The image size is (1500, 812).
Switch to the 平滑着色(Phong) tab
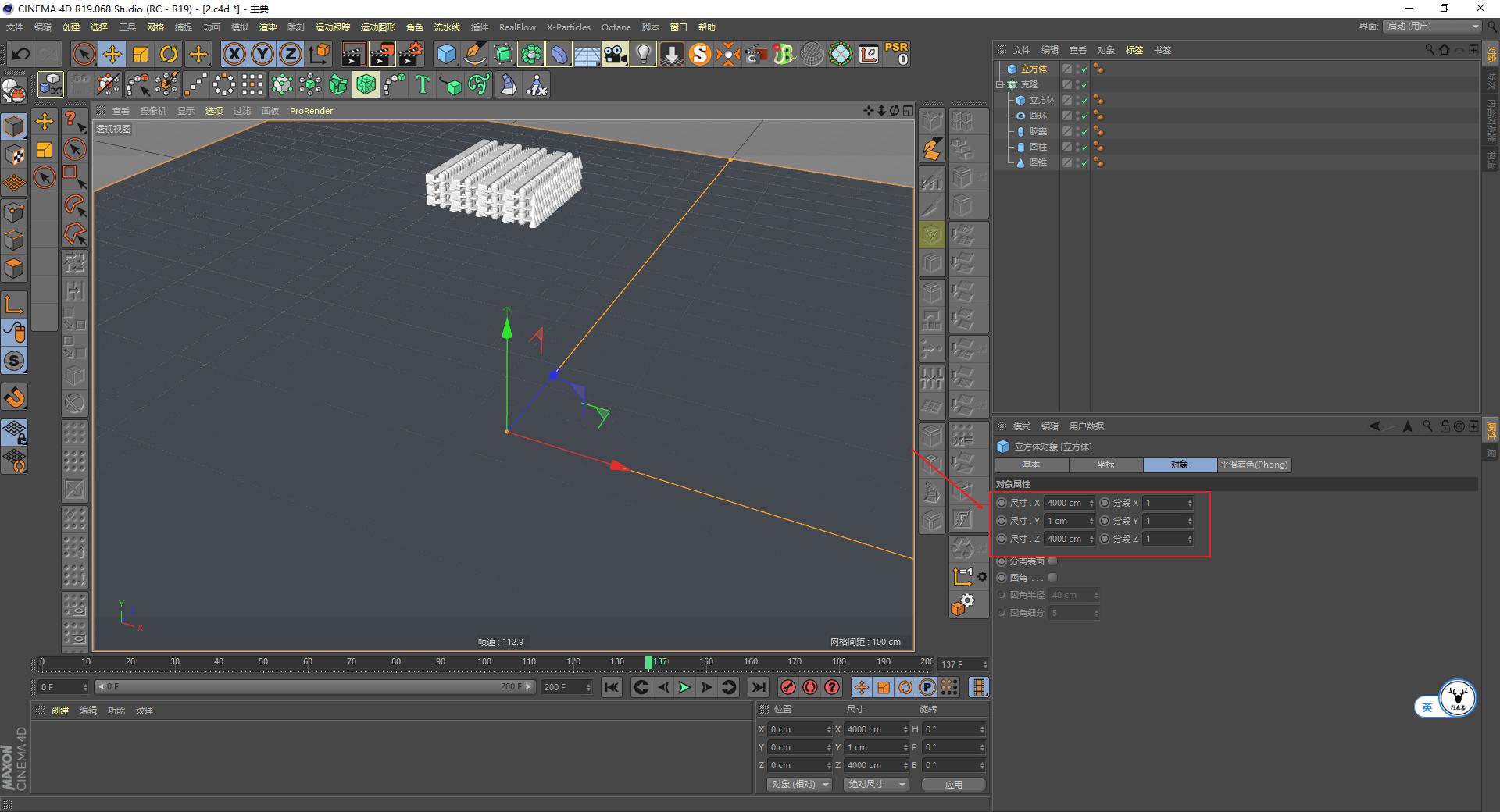(x=1253, y=465)
